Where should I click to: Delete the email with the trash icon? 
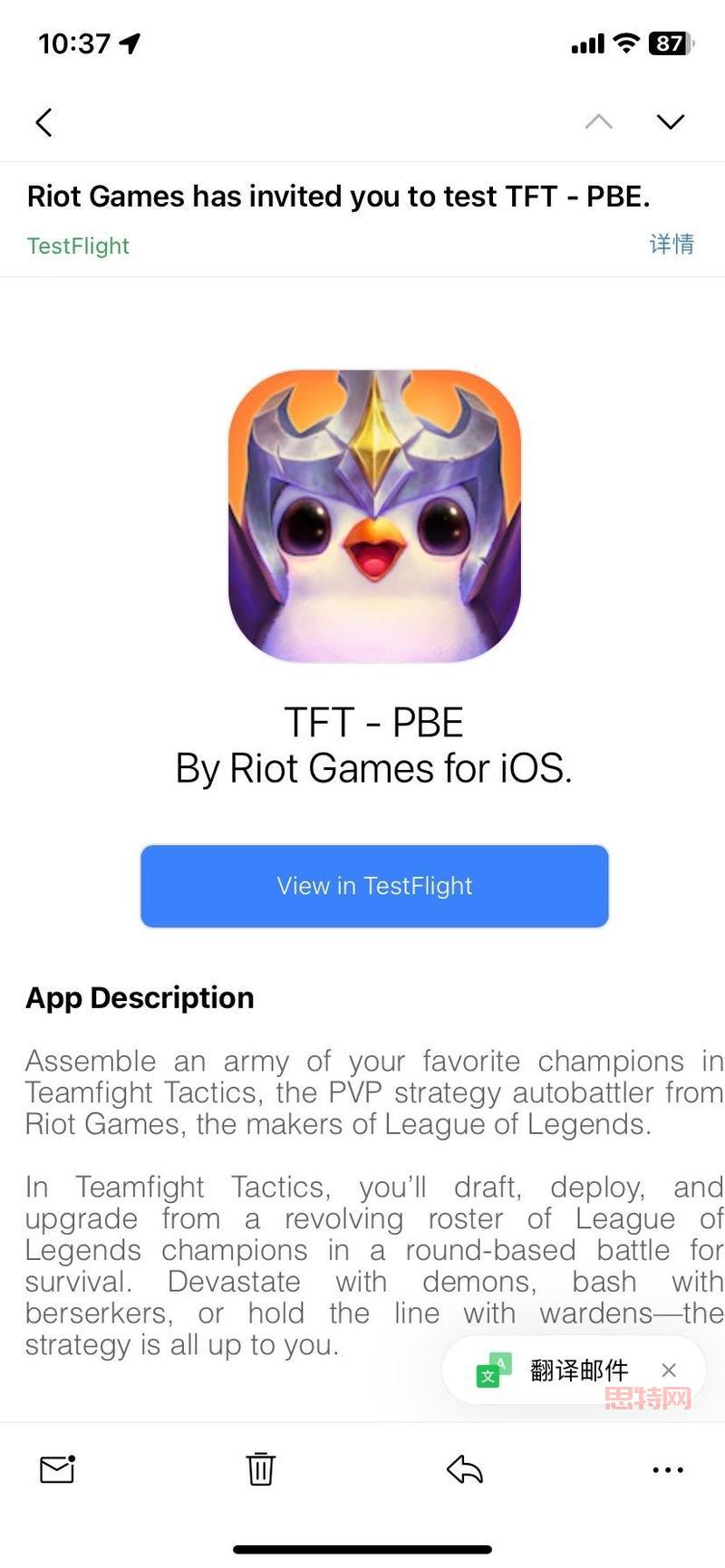pyautogui.click(x=260, y=1468)
